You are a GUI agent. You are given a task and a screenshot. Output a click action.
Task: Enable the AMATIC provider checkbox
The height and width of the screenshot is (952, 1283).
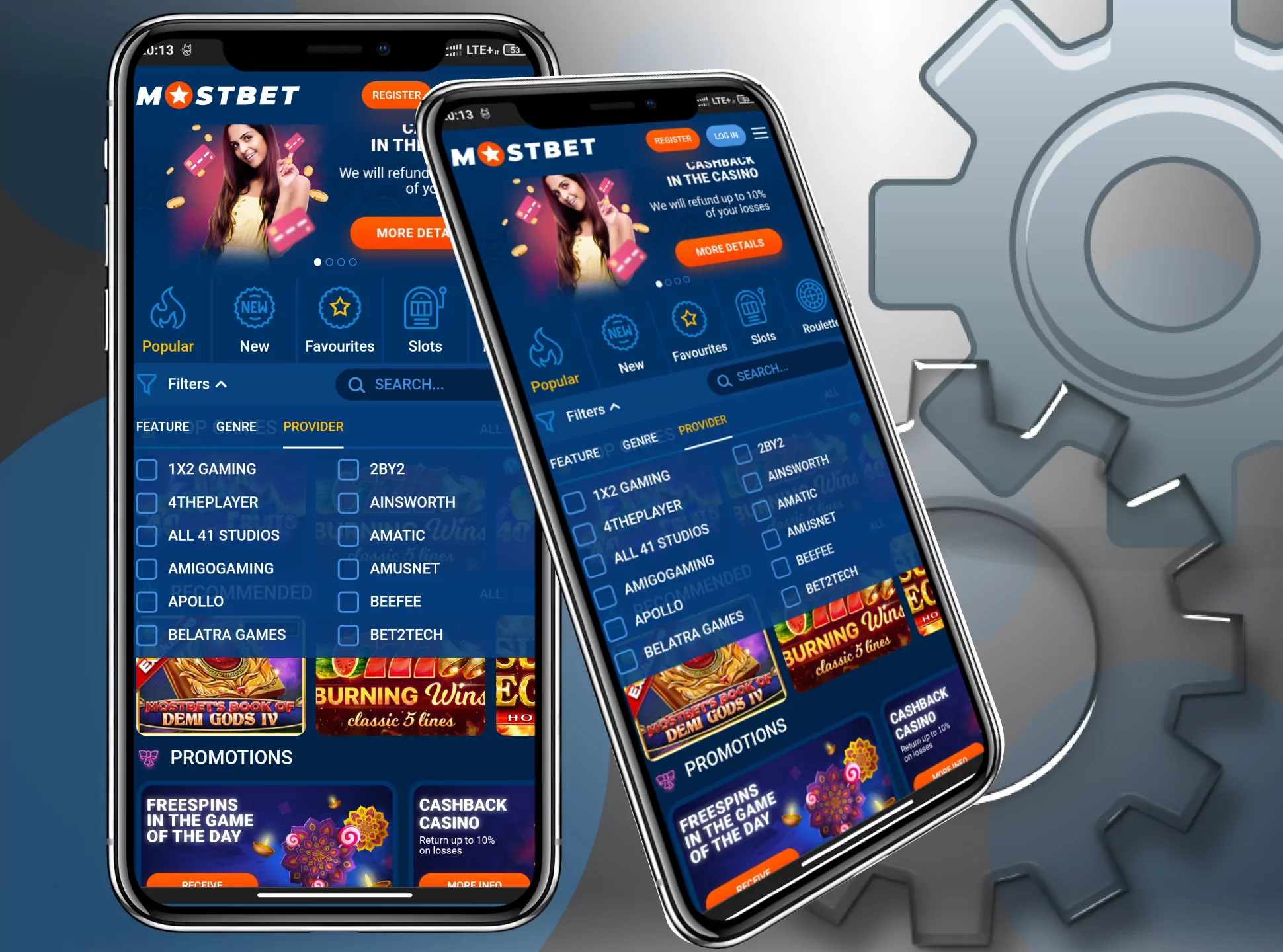click(349, 532)
